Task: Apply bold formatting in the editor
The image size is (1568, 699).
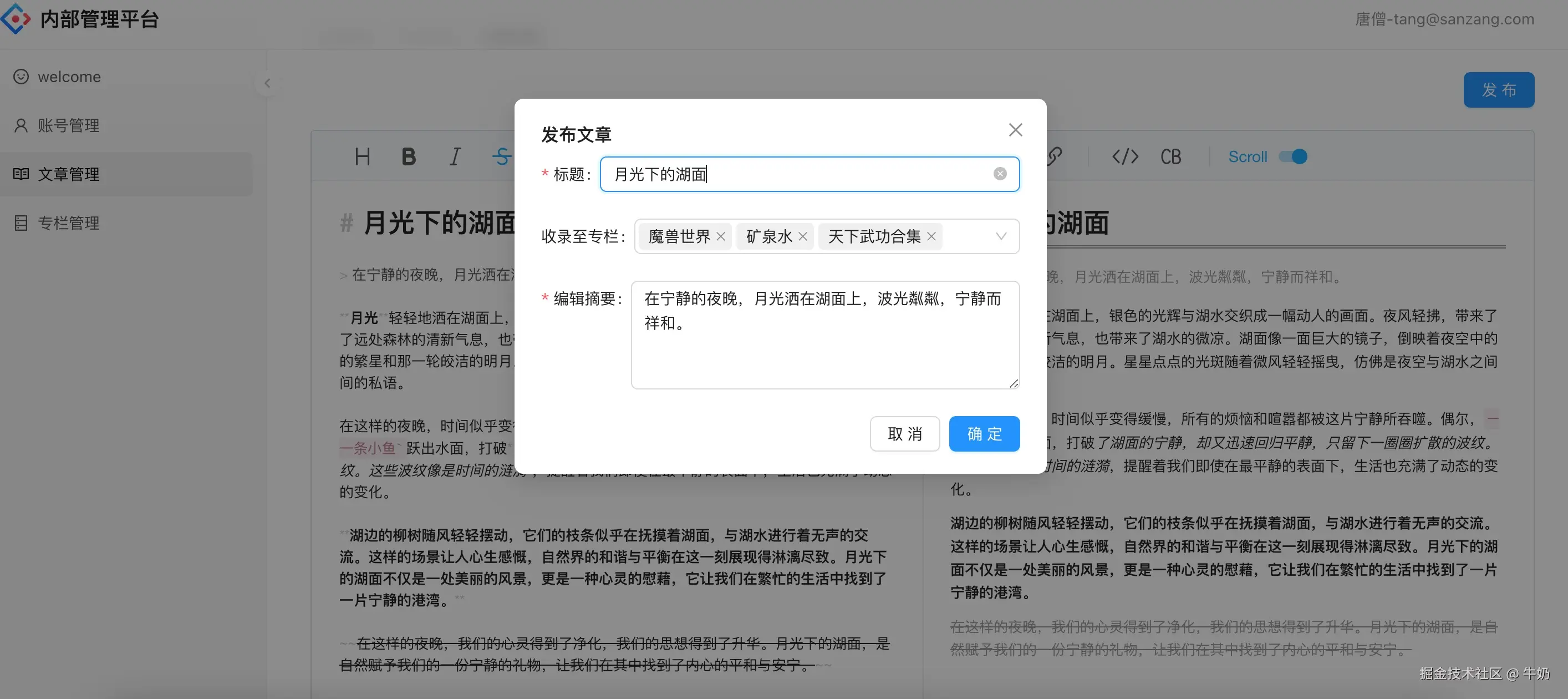Action: 409,156
